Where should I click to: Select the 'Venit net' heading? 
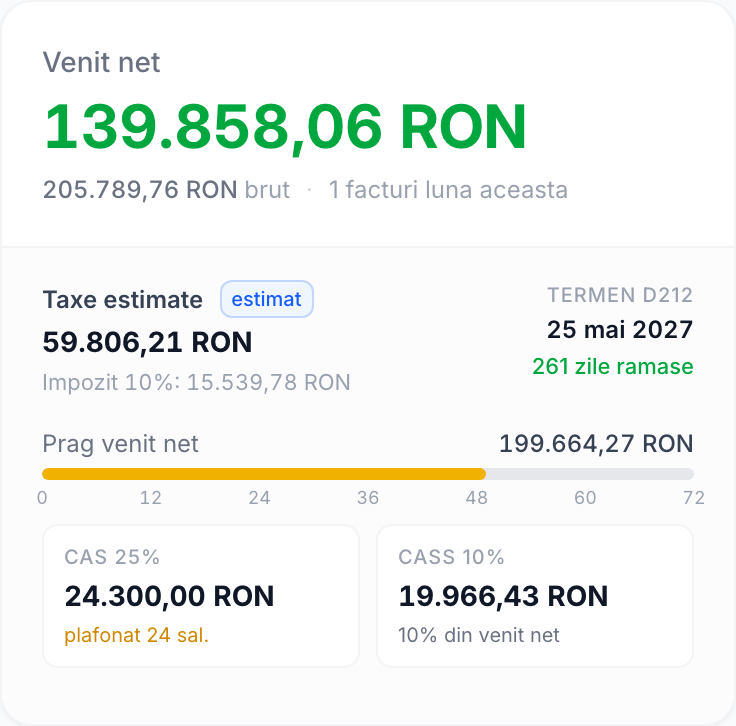point(101,62)
